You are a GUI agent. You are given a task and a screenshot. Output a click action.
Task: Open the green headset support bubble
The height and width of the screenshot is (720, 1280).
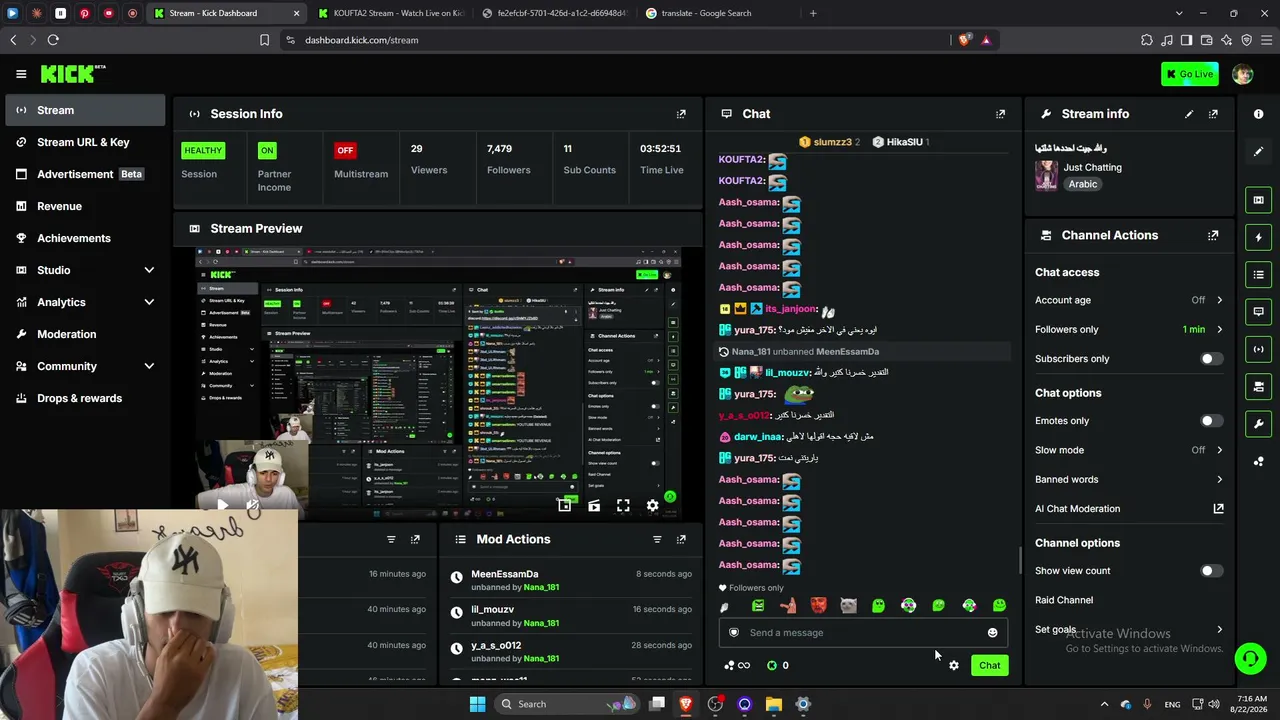click(1250, 658)
